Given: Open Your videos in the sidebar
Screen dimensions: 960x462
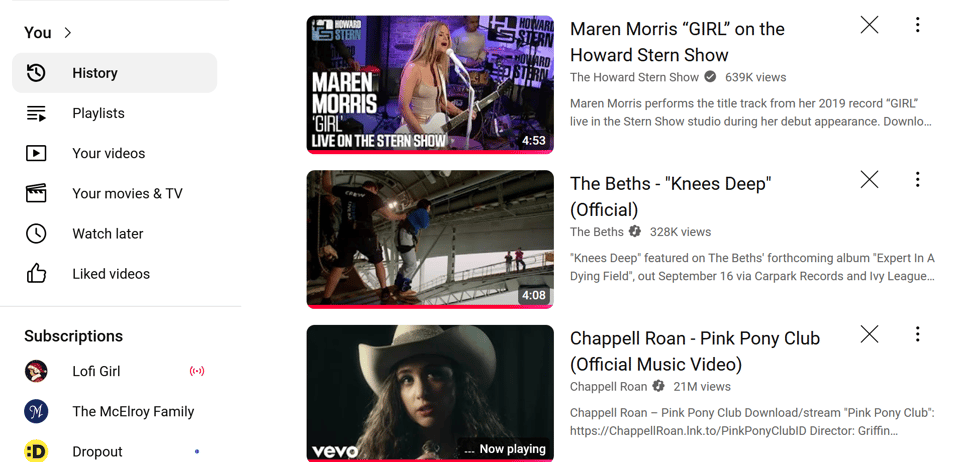Looking at the screenshot, I should 114,153.
